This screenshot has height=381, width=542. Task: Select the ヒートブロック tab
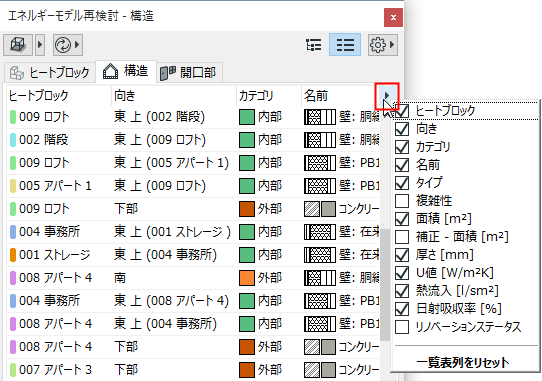[x=50, y=73]
